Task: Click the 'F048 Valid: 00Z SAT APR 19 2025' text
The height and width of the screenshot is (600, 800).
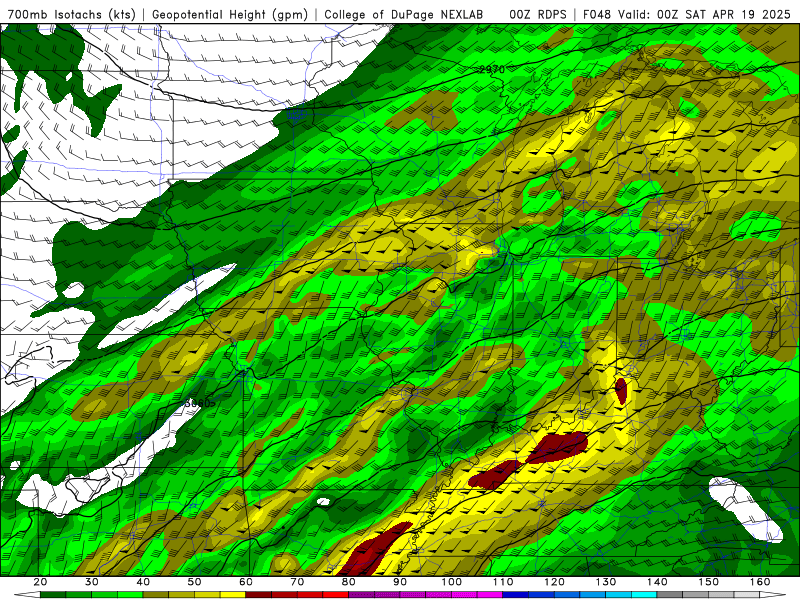Action: click(688, 15)
